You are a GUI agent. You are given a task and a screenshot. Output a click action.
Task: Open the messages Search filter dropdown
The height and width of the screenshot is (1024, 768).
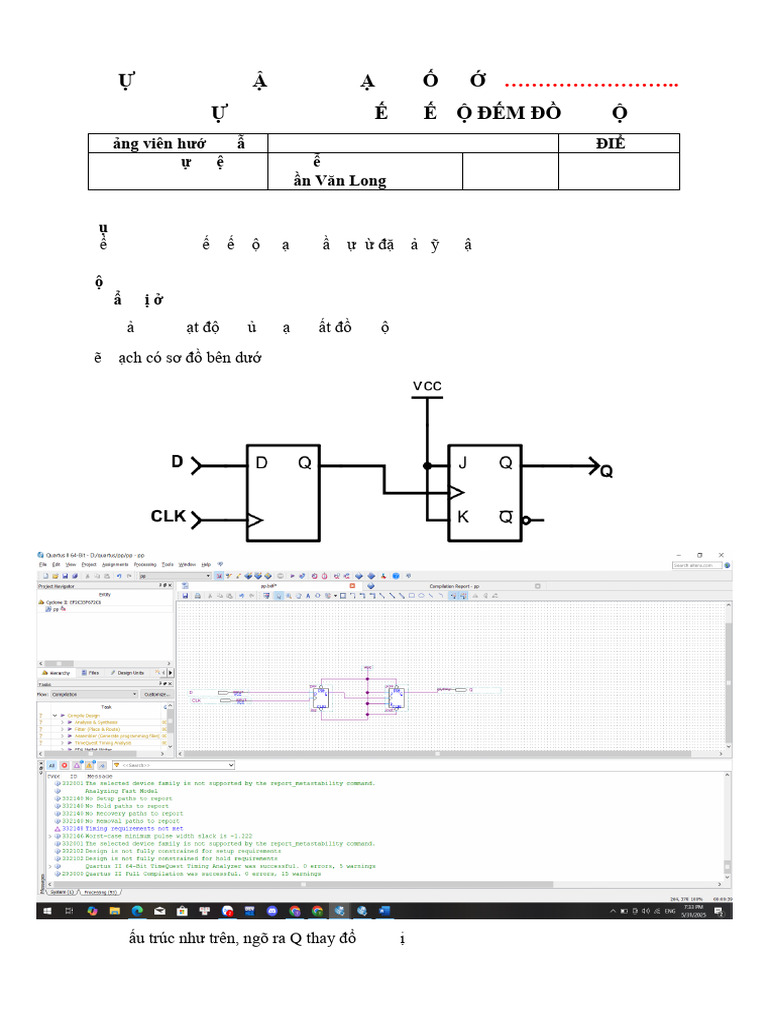[231, 765]
